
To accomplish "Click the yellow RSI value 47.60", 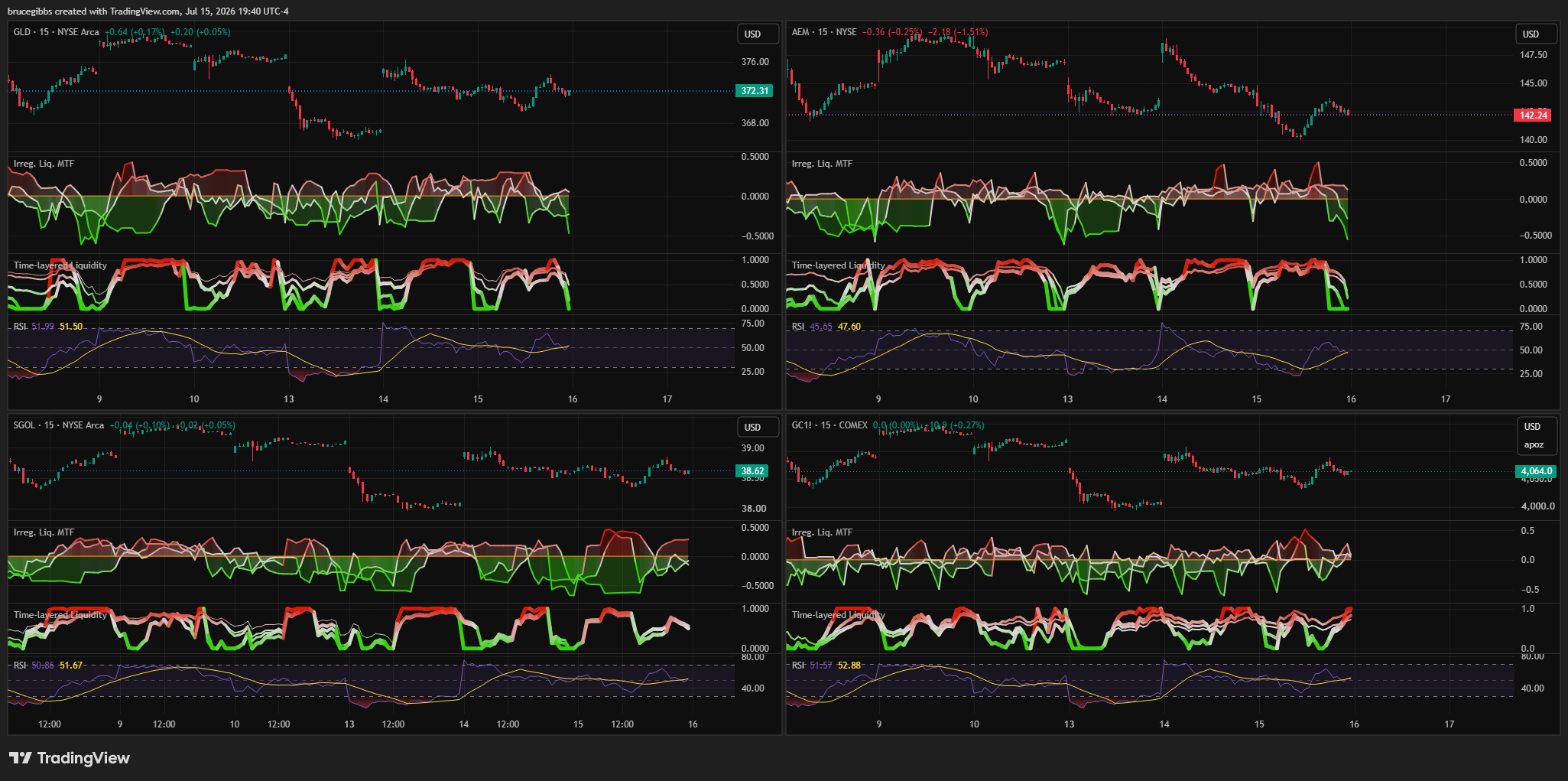I will tap(849, 327).
